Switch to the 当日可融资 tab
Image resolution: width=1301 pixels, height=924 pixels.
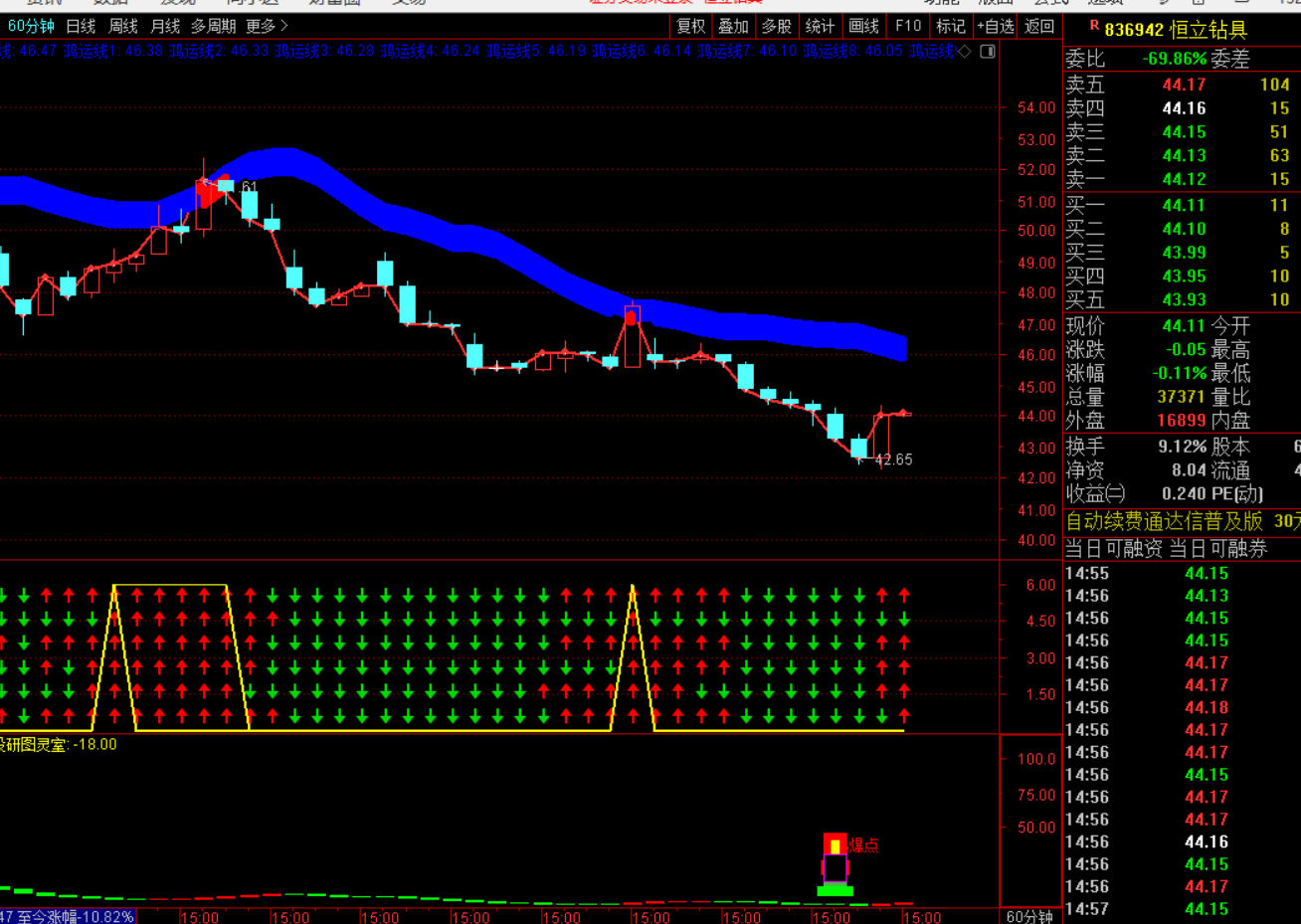1114,549
